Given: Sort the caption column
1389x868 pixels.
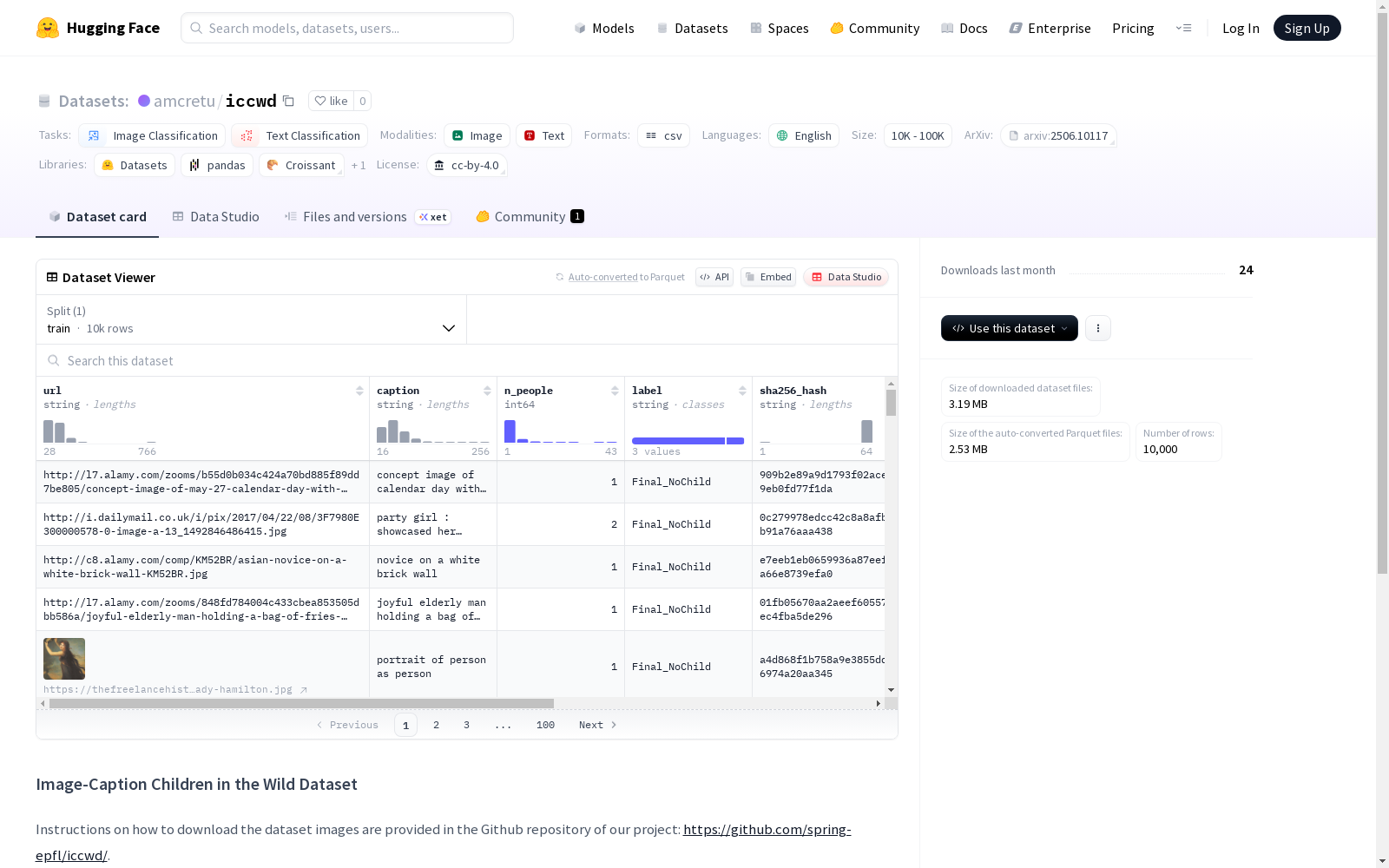Looking at the screenshot, I should 487,391.
